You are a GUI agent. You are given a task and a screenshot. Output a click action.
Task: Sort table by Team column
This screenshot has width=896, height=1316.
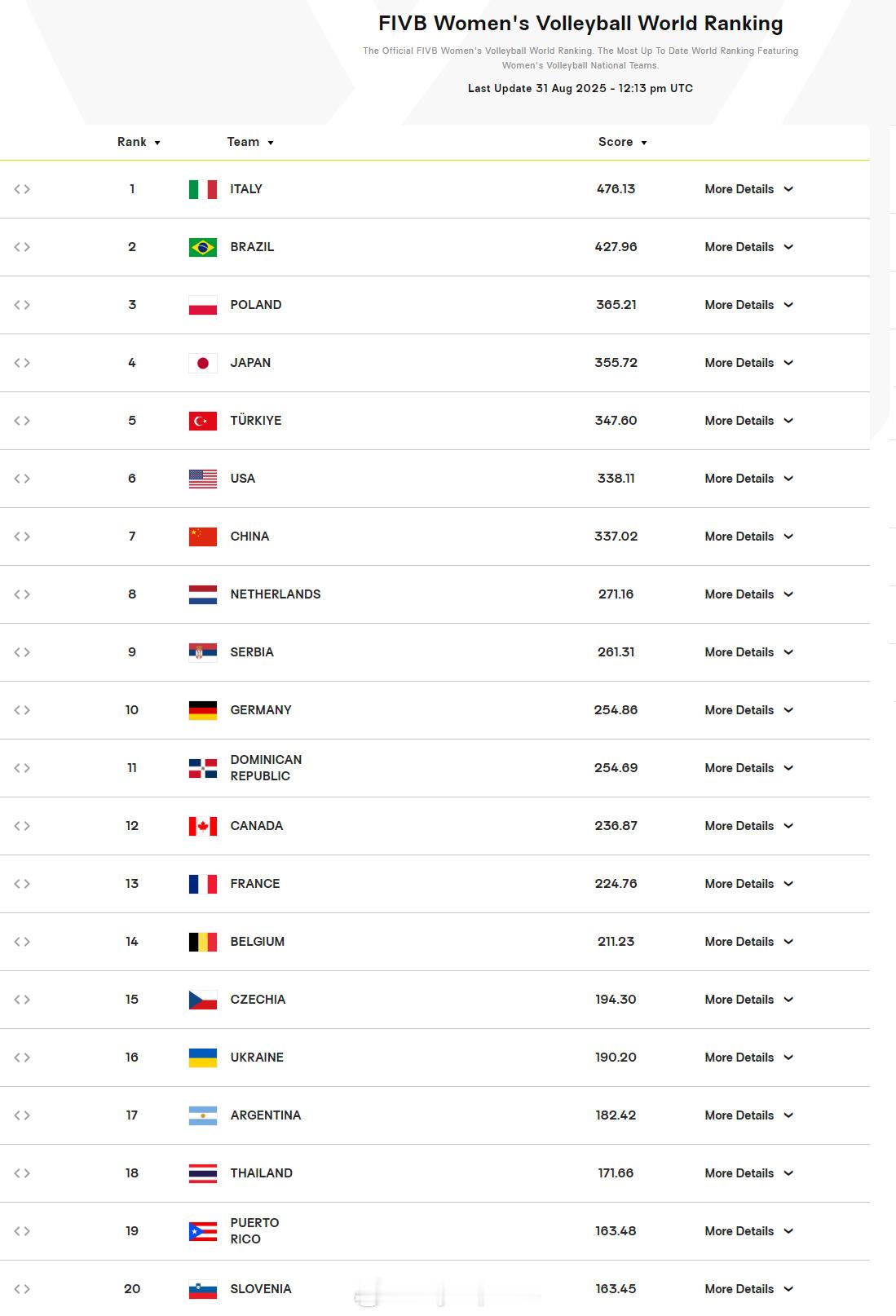pos(250,142)
